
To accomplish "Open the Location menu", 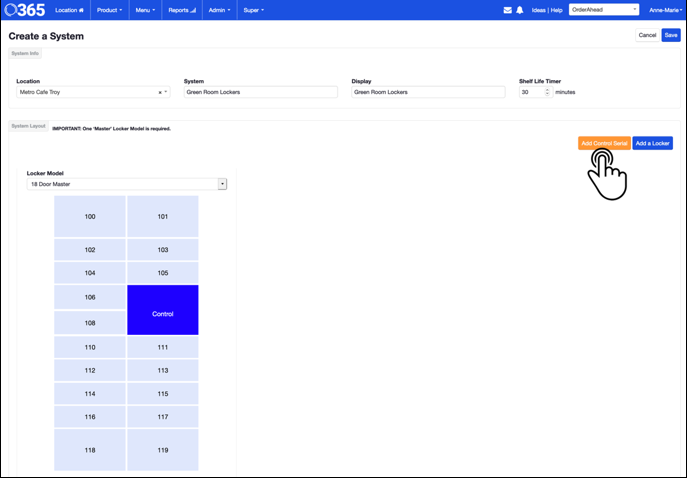I will [69, 10].
